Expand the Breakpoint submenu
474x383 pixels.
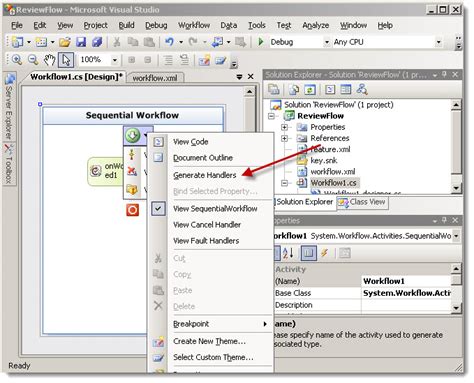point(211,324)
